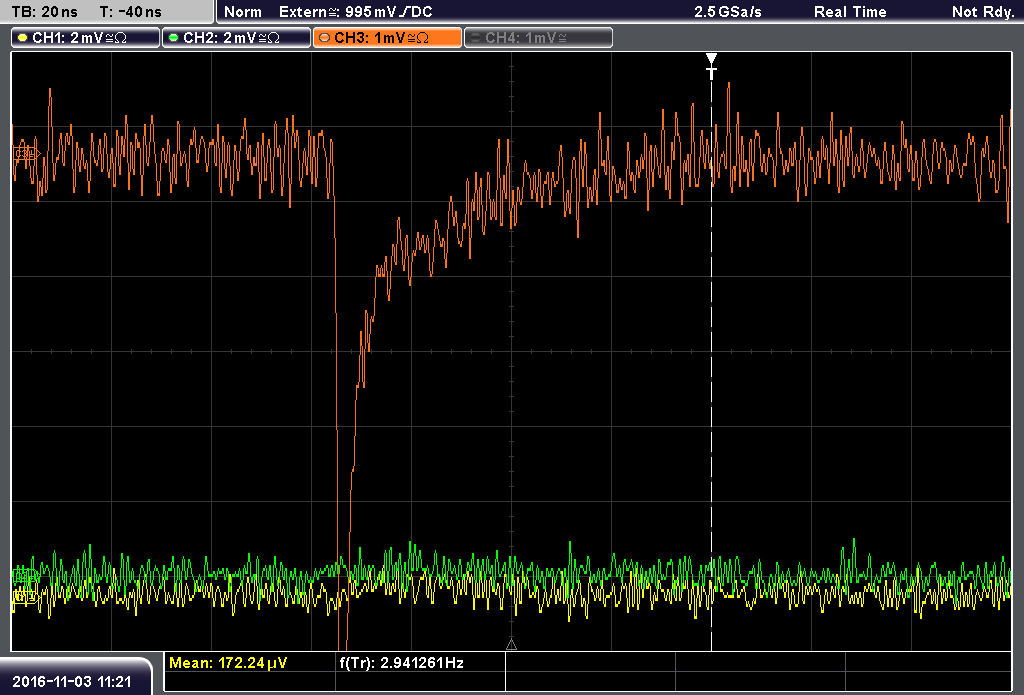This screenshot has height=695, width=1024.
Task: Enable the greyed CH4 1mV channel tab
Action: [538, 38]
